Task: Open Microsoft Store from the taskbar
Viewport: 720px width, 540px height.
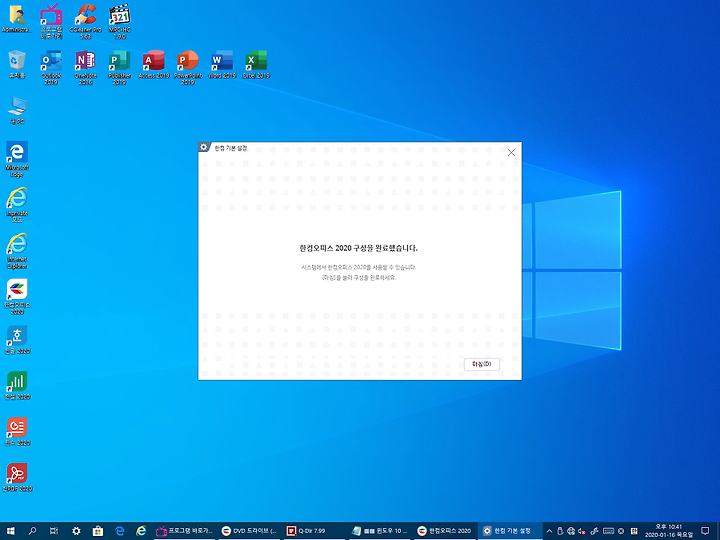Action: point(98,531)
